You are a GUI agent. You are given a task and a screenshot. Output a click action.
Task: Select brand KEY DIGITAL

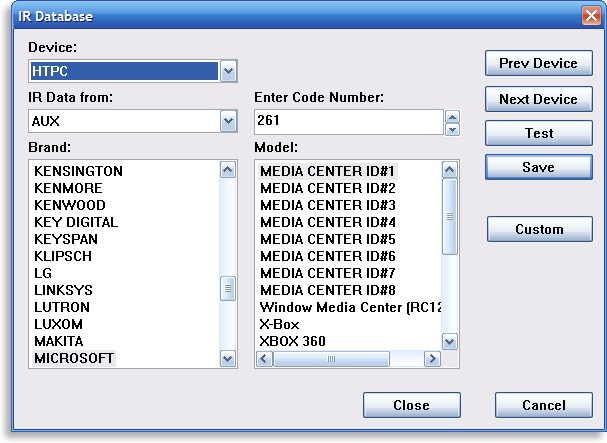click(76, 222)
